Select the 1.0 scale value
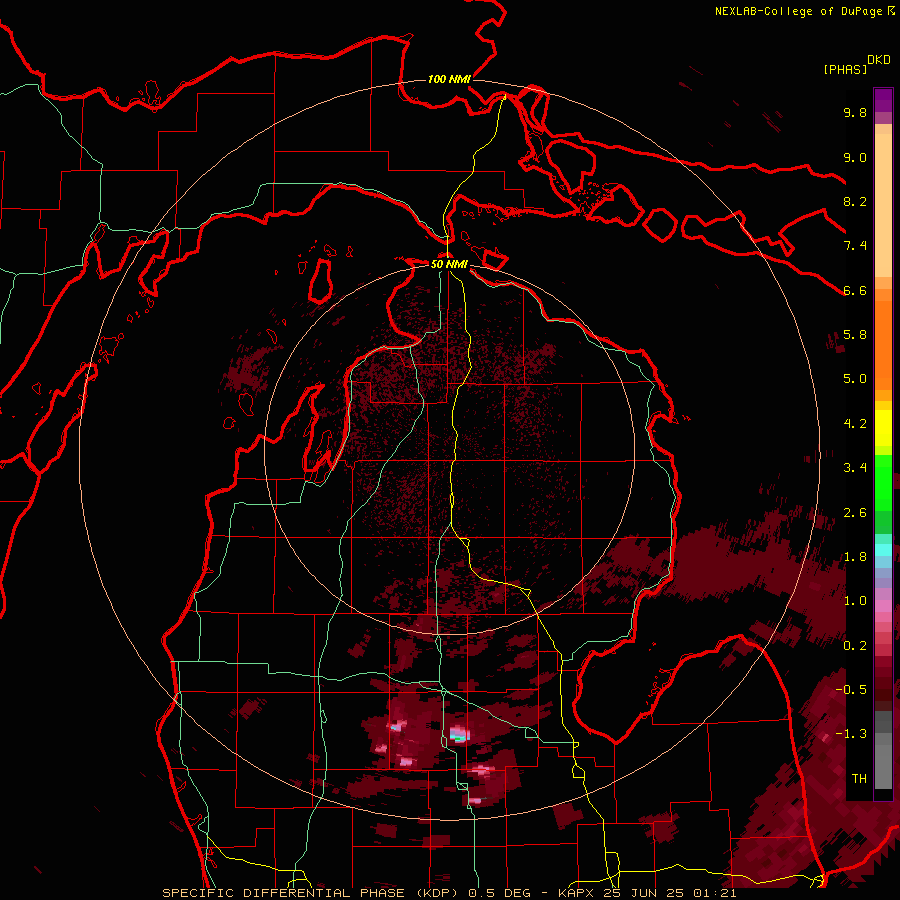 tap(855, 601)
